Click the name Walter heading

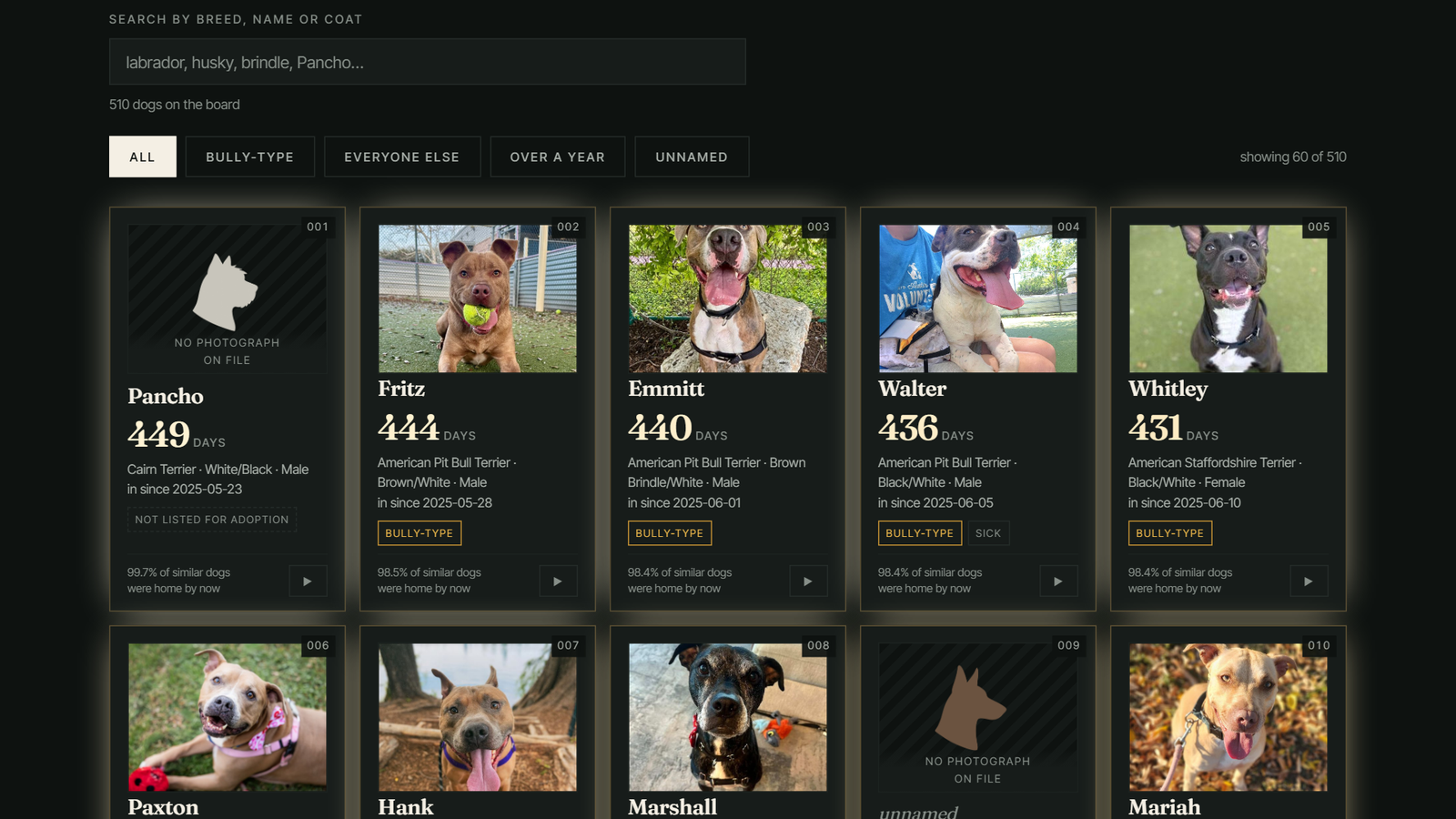point(913,389)
